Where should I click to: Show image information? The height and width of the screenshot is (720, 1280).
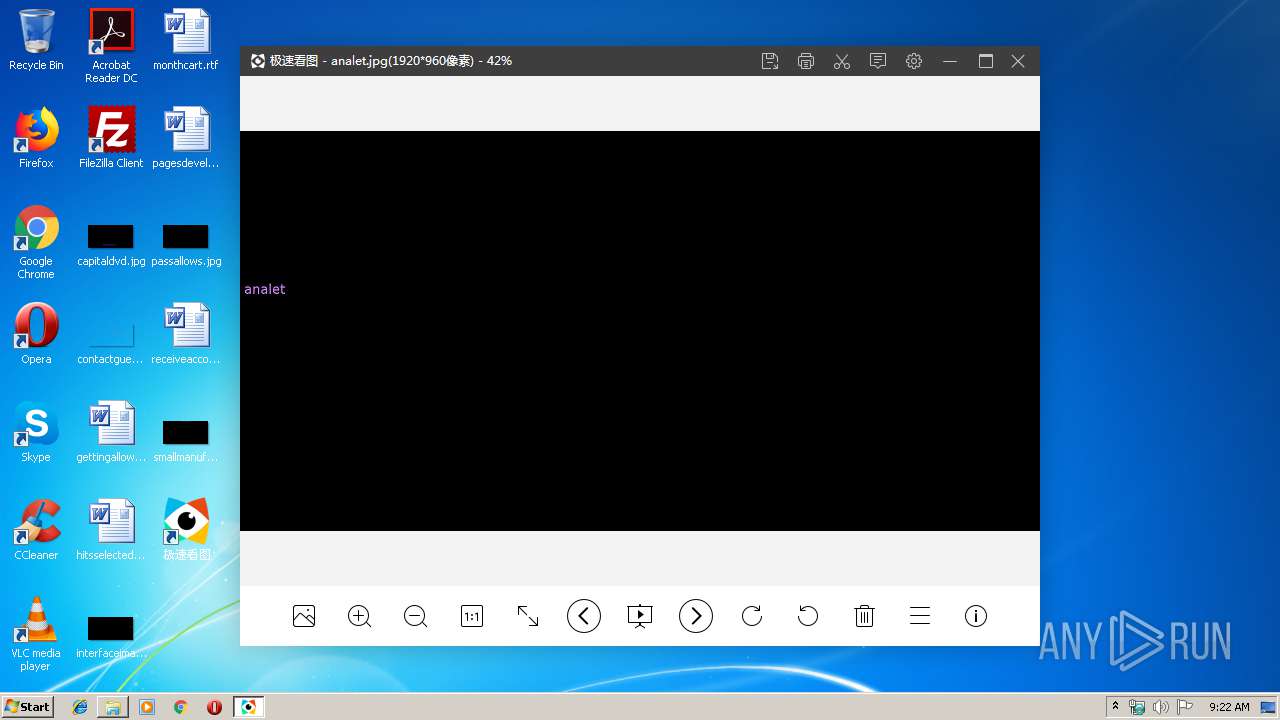point(976,616)
